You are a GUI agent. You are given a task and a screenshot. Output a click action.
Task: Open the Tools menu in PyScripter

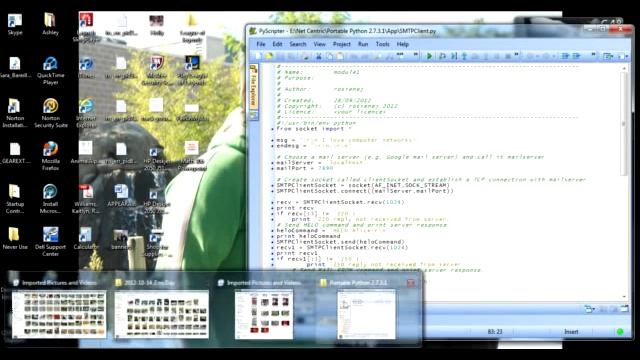click(x=382, y=44)
